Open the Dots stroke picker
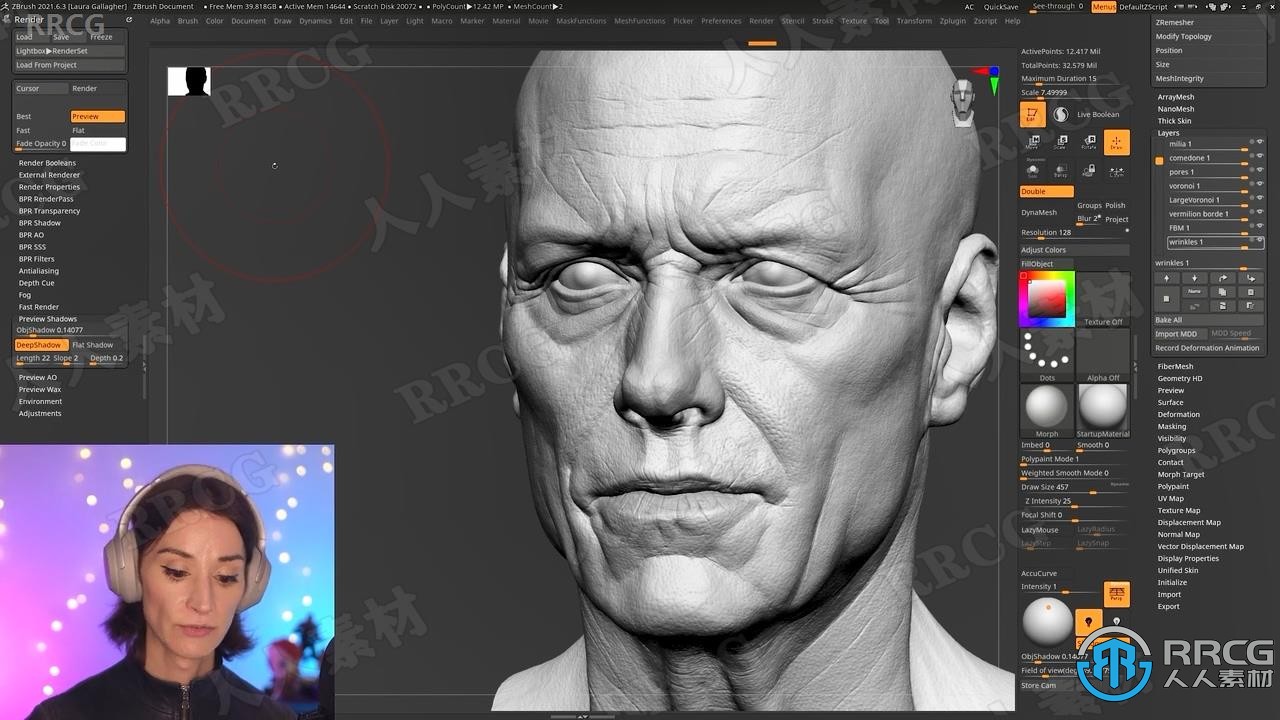 (x=1047, y=356)
